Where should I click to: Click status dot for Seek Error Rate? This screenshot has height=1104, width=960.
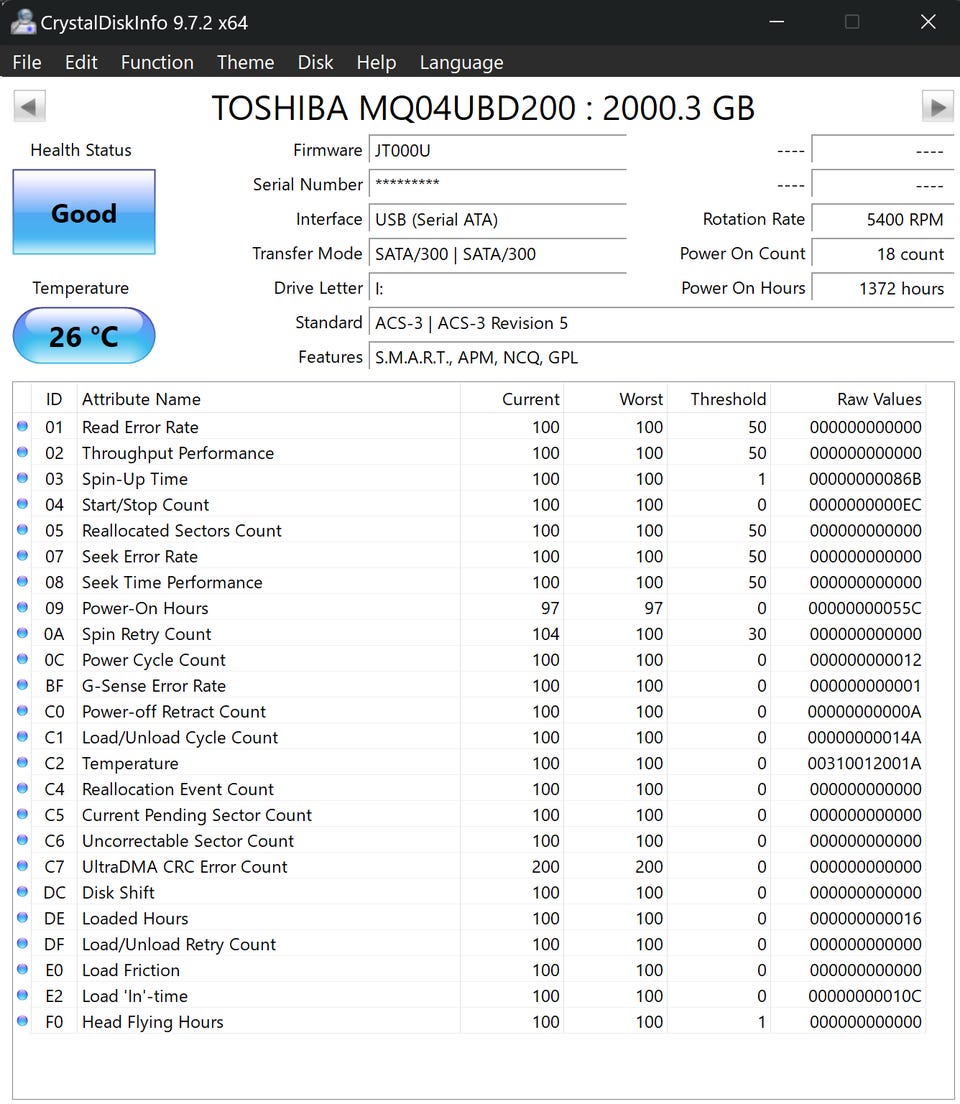pyautogui.click(x=23, y=556)
